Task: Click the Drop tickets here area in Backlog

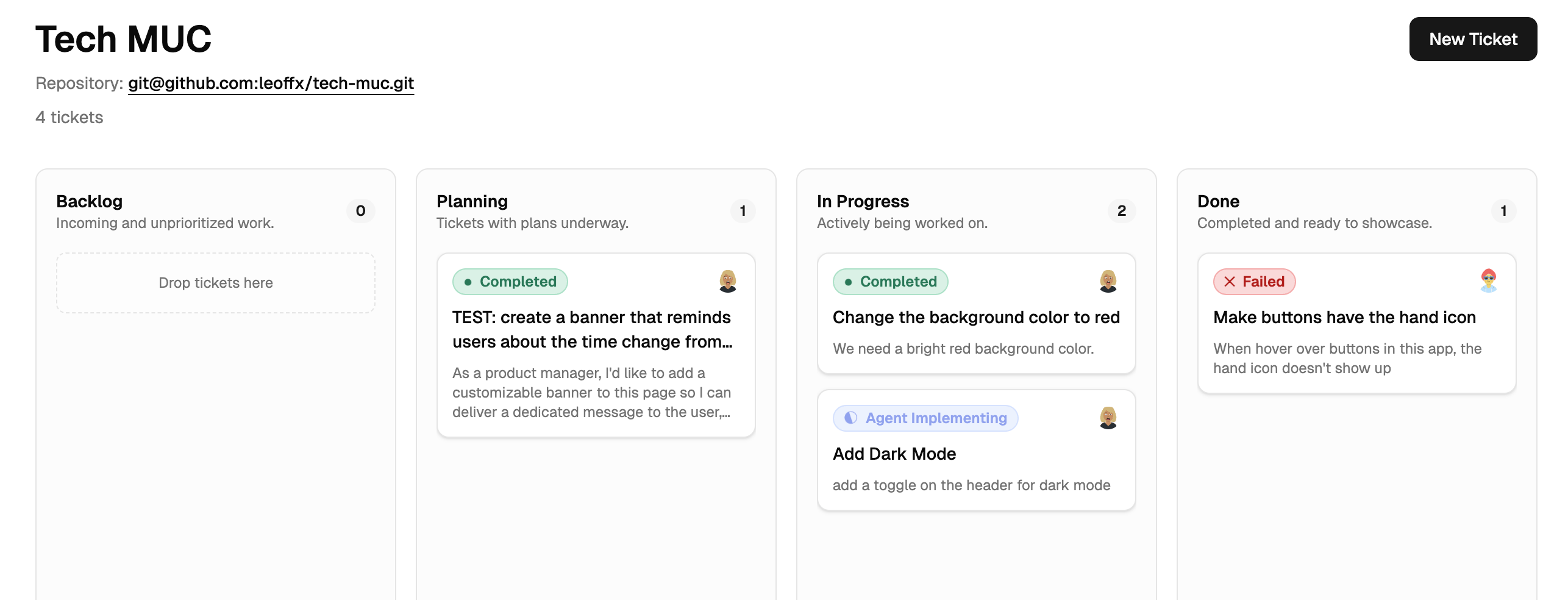Action: pos(215,282)
